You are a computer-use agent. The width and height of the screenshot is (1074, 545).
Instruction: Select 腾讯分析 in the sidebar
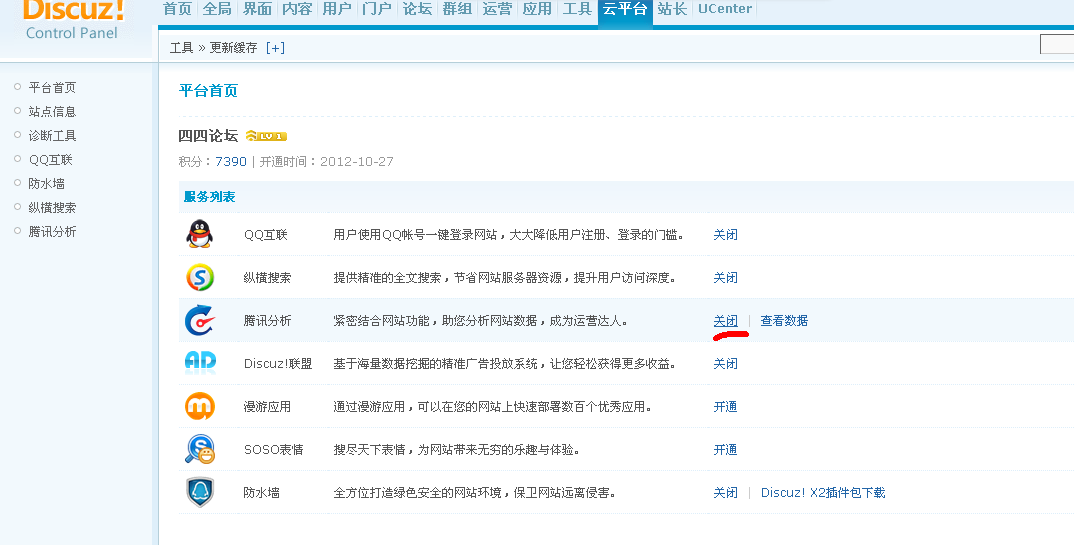(x=52, y=231)
